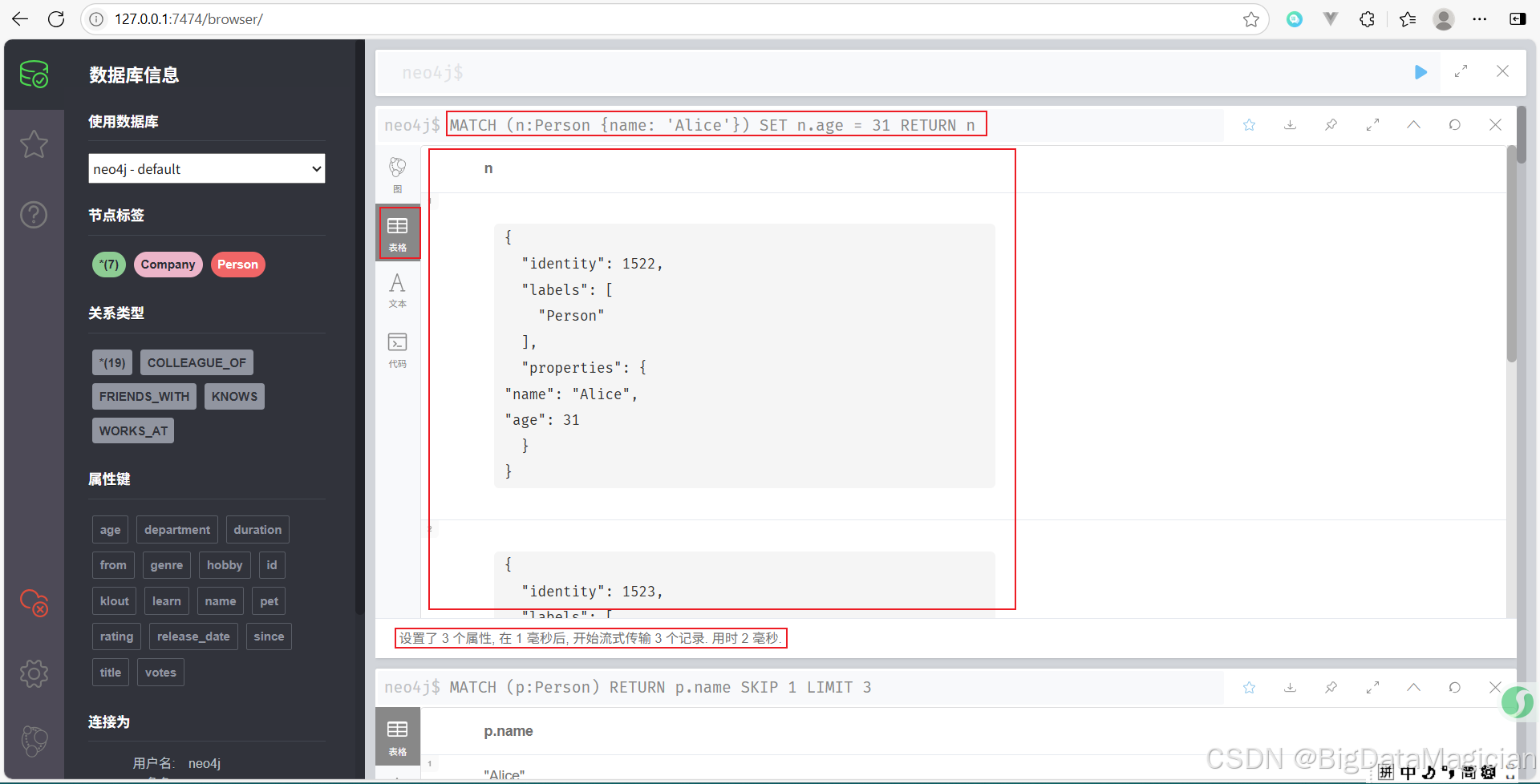The width and height of the screenshot is (1540, 784).
Task: Click the genre property key
Action: (167, 565)
